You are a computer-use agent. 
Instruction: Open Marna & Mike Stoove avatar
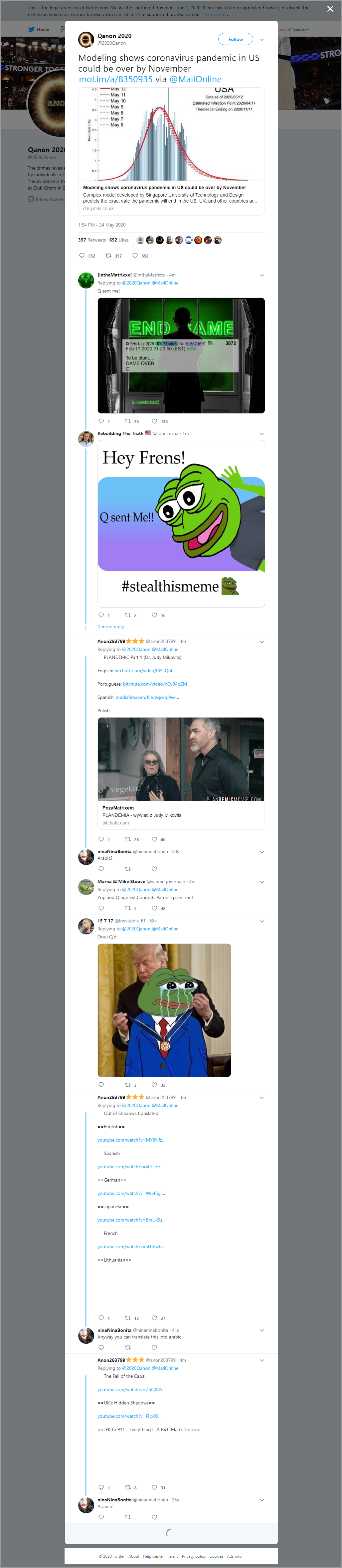[86, 887]
